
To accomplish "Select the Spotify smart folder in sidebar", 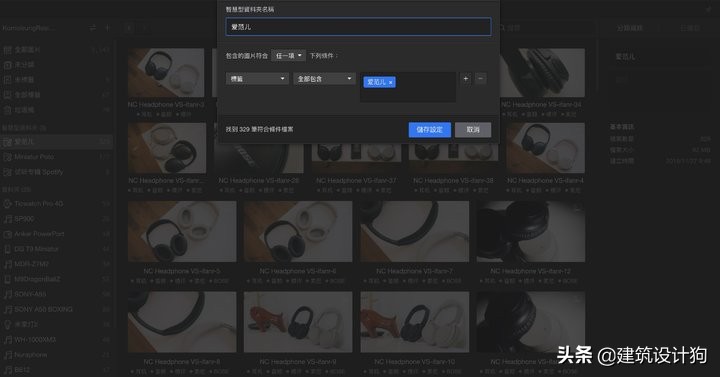I will tap(56, 172).
